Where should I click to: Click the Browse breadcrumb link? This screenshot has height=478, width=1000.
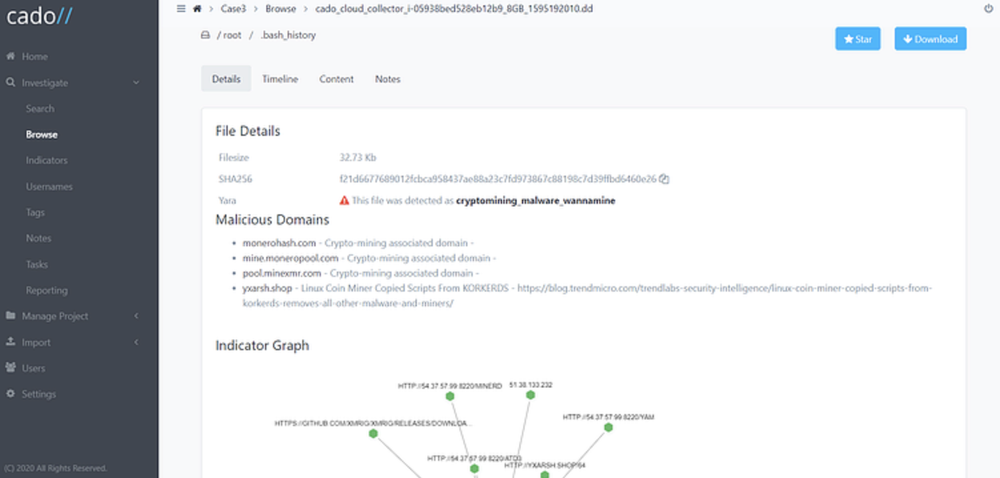(279, 9)
